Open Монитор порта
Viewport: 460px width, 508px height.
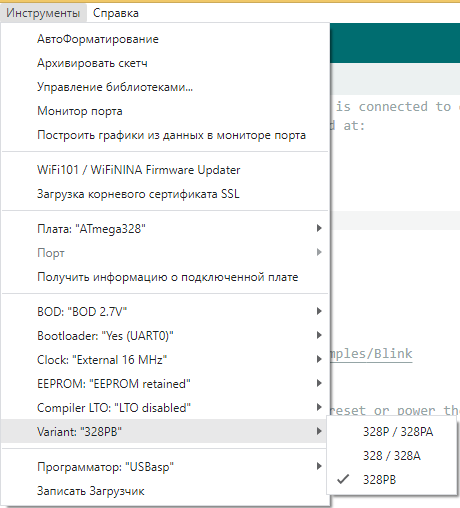click(x=165, y=111)
